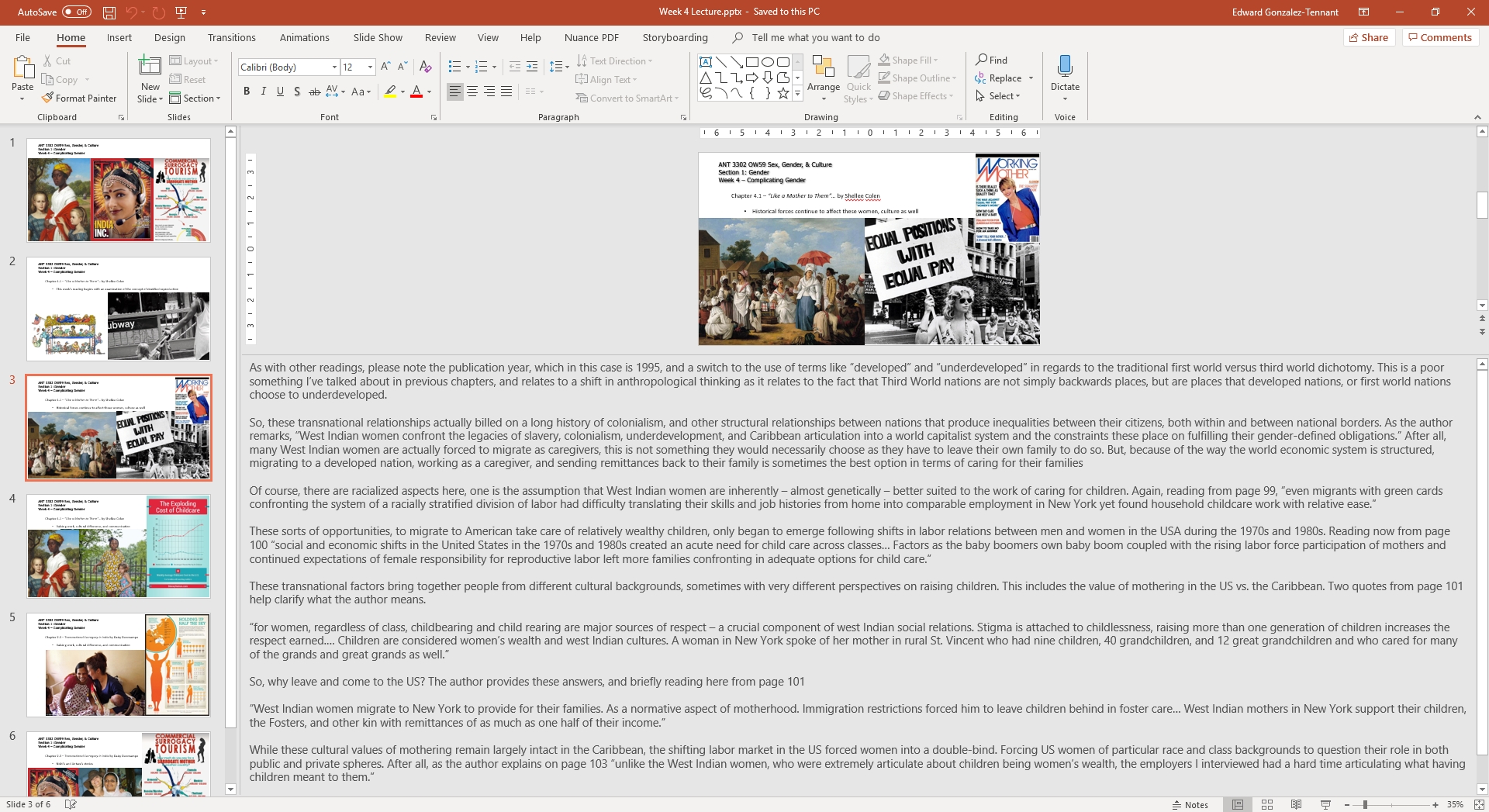Click Find in the Editing group
The image size is (1489, 812).
992,60
